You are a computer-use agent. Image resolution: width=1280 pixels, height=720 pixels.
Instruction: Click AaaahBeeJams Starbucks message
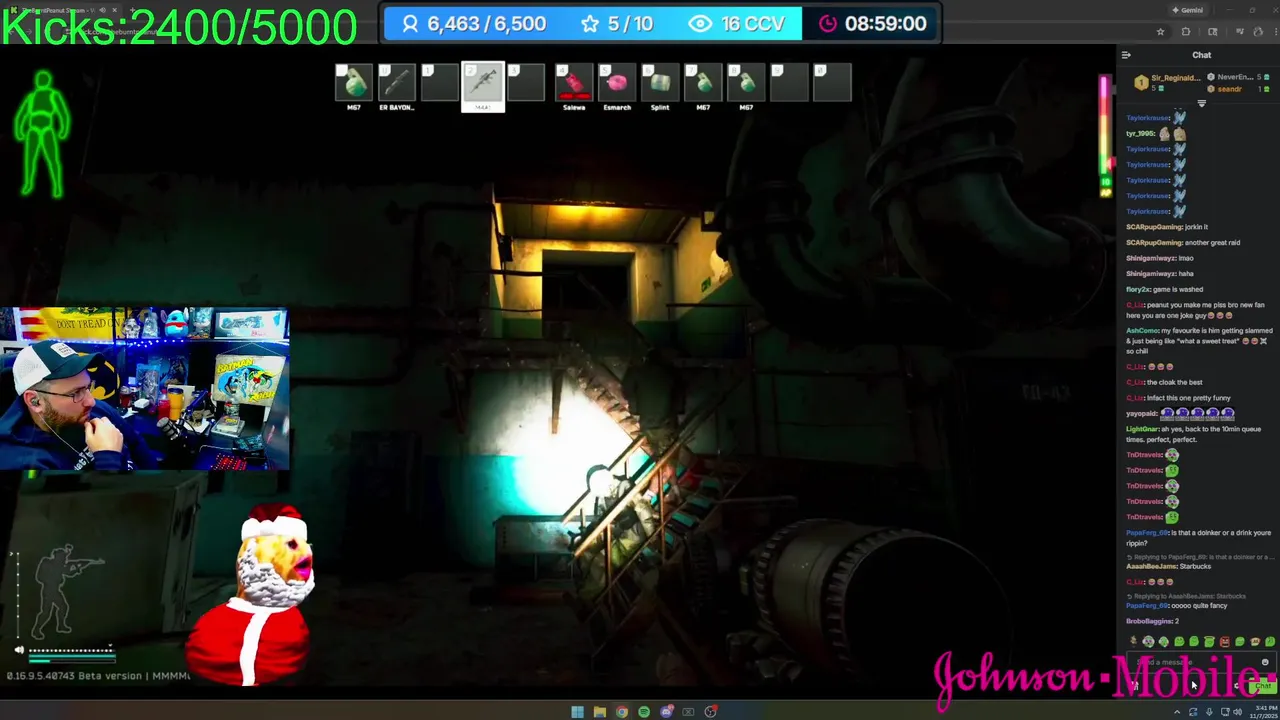[x=1168, y=566]
